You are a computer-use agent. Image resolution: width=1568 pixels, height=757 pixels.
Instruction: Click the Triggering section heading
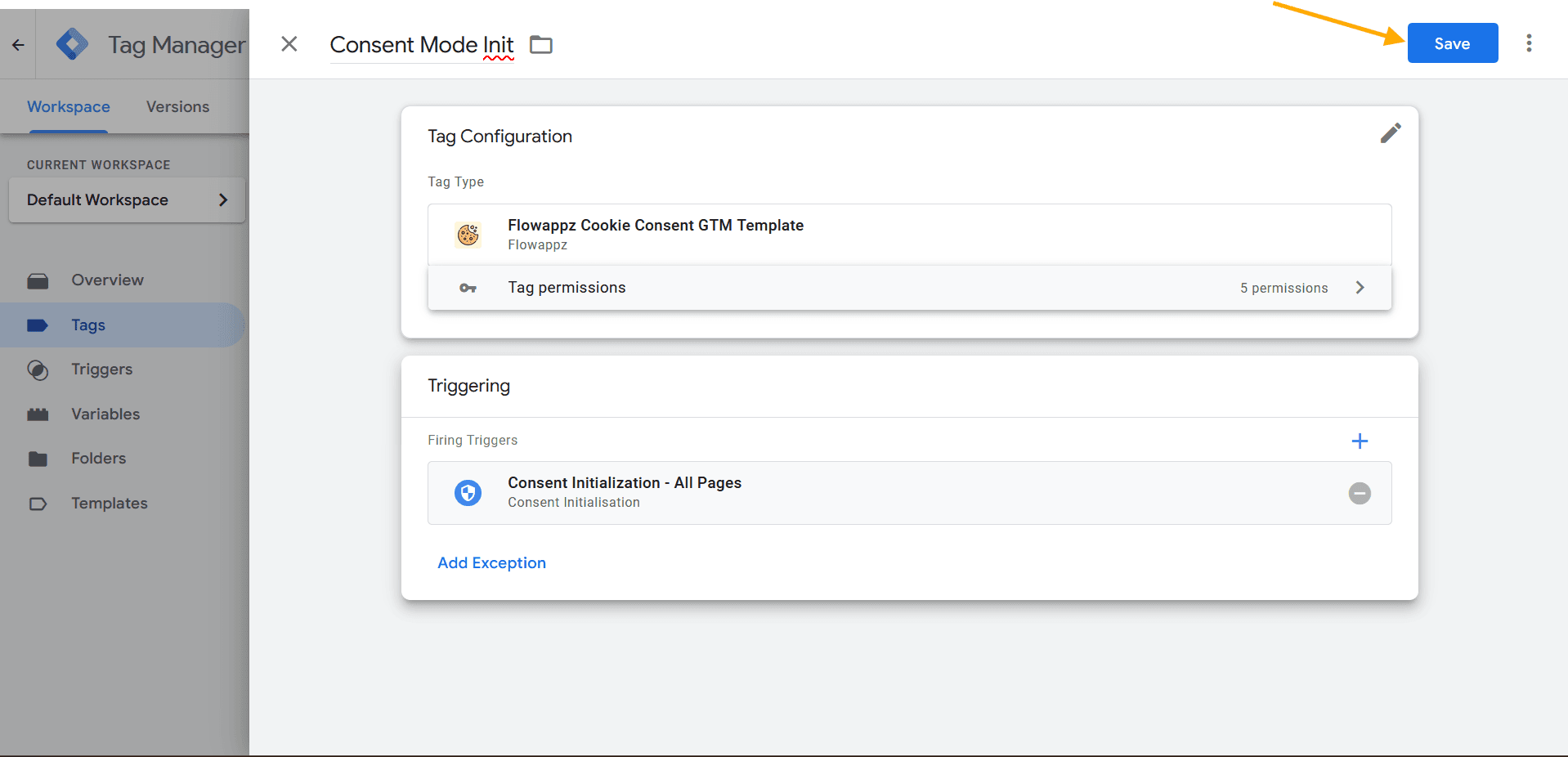468,386
